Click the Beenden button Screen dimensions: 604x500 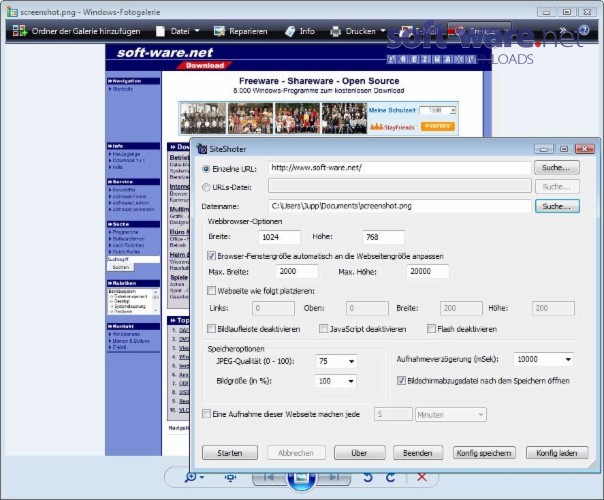[418, 453]
